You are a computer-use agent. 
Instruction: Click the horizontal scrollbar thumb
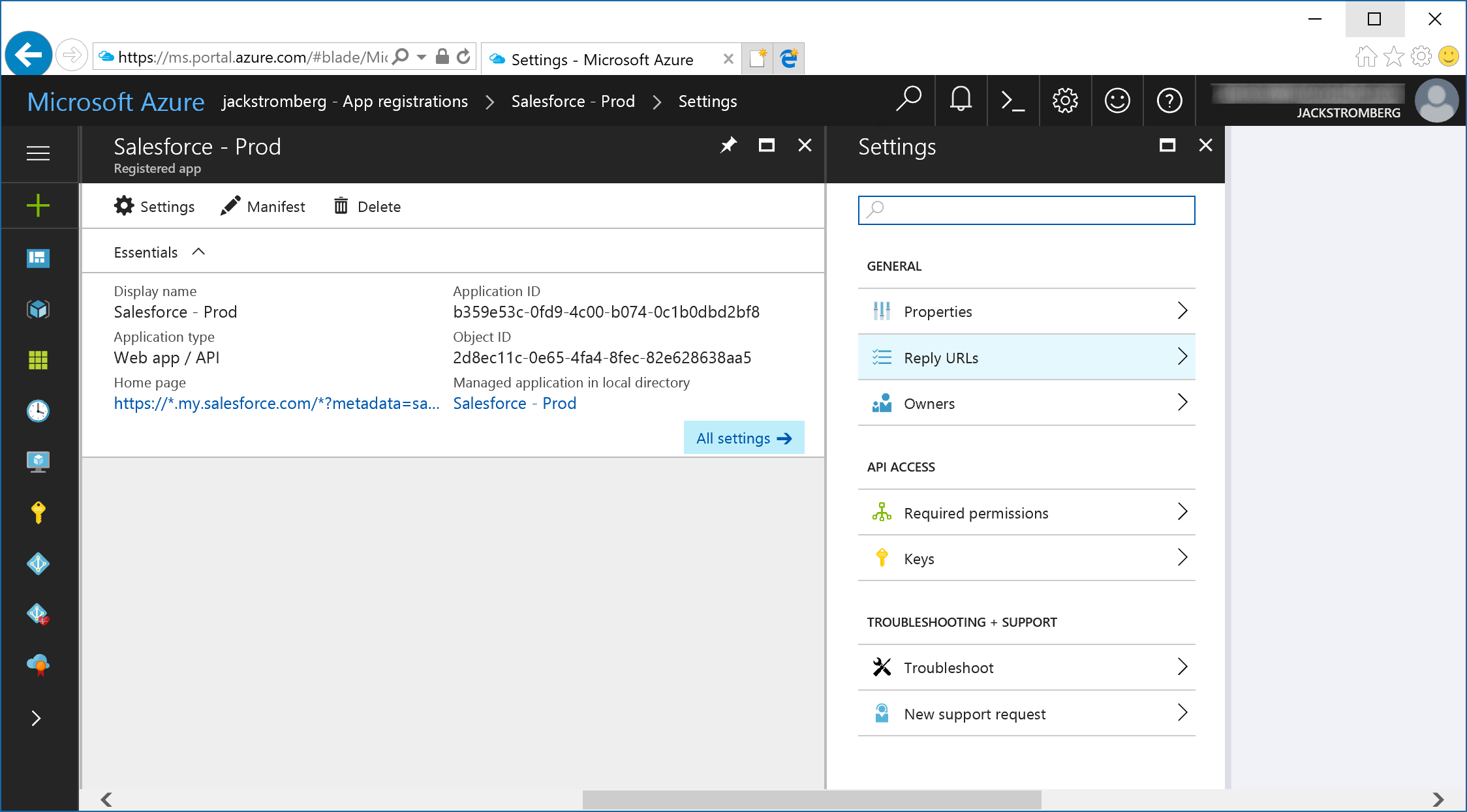(x=811, y=800)
